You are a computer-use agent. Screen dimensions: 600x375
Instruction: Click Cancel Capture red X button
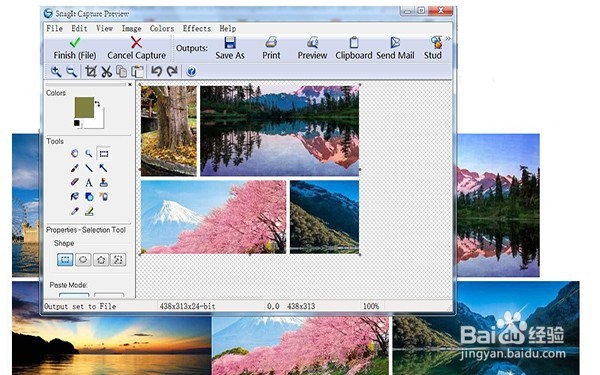point(136,48)
